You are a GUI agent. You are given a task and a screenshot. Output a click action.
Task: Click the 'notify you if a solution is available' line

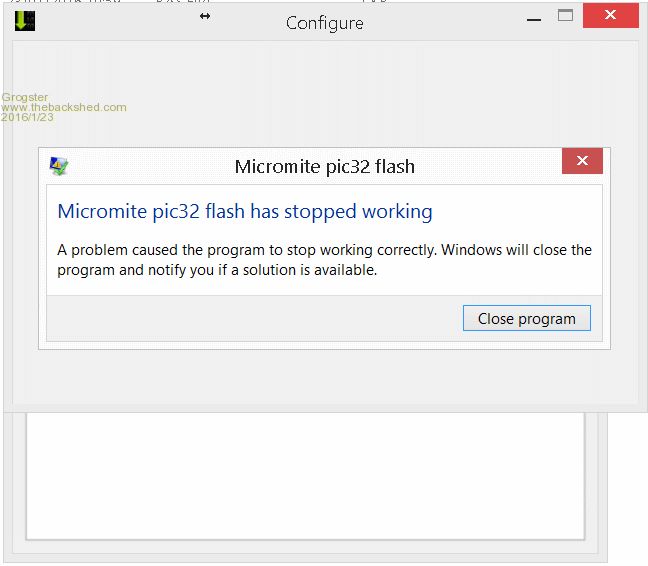(x=217, y=270)
